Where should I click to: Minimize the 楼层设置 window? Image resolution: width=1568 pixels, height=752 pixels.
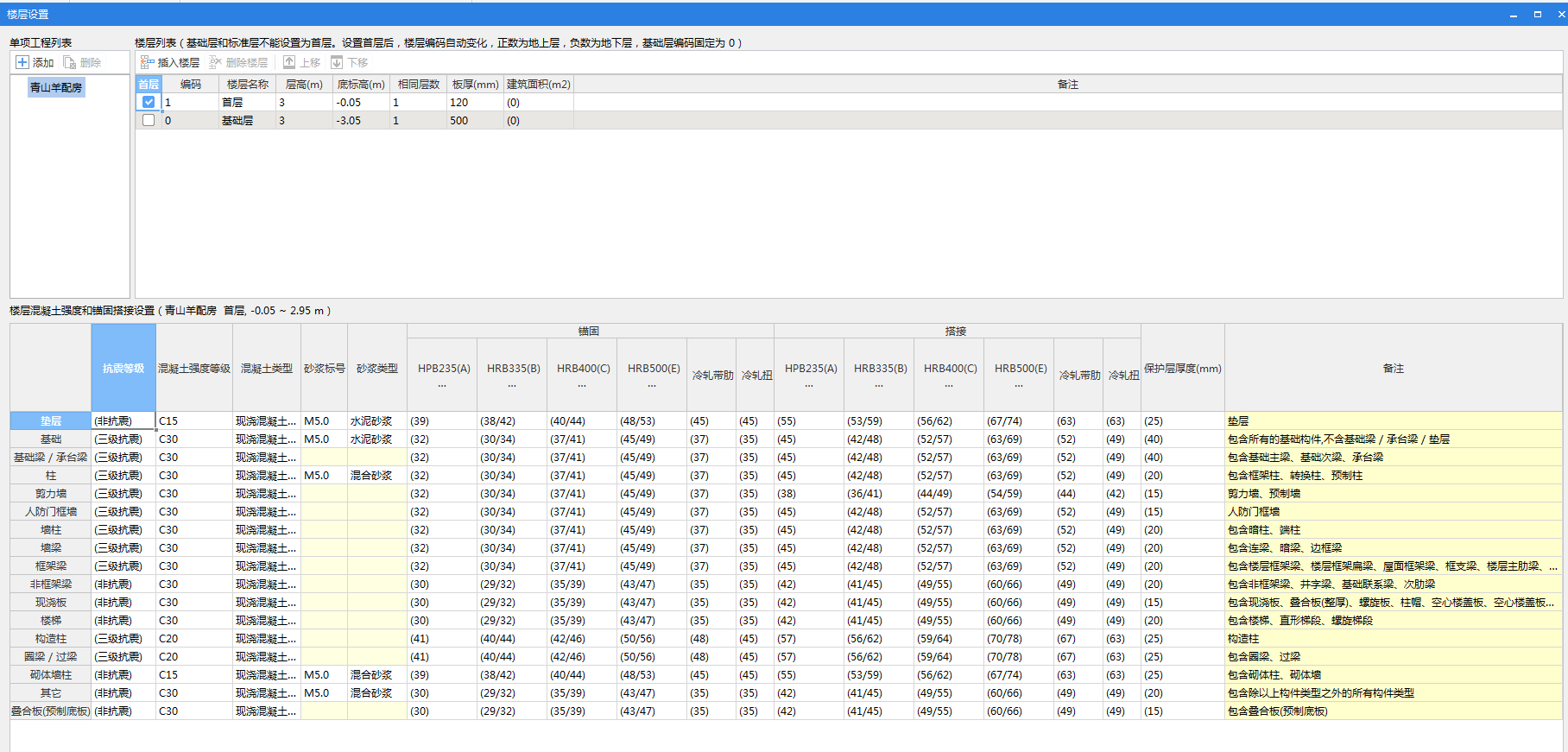pyautogui.click(x=1514, y=15)
